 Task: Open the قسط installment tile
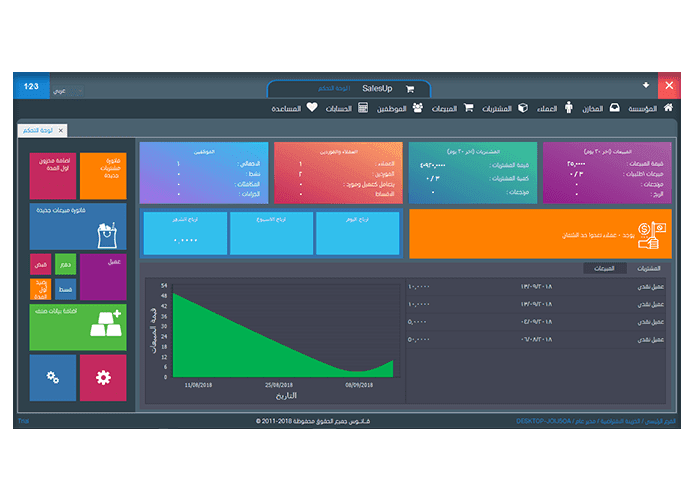[66, 289]
